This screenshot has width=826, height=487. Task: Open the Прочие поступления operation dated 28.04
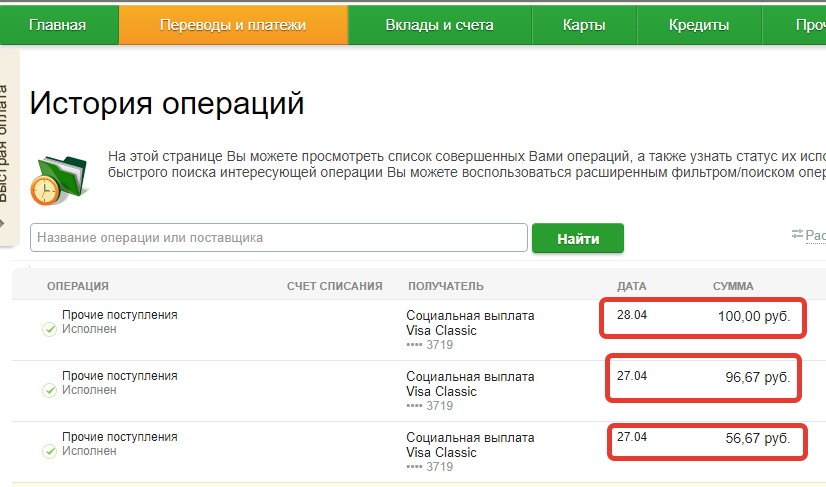pyautogui.click(x=120, y=314)
